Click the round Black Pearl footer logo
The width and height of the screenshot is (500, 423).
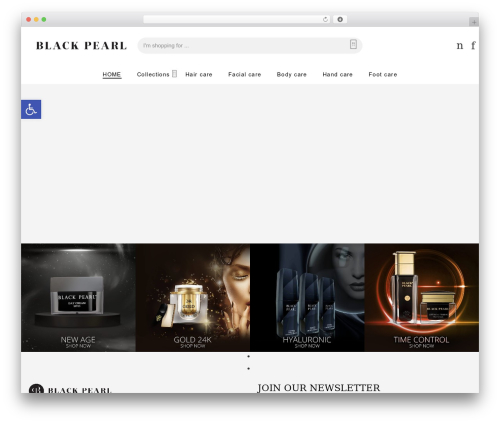pos(36,389)
